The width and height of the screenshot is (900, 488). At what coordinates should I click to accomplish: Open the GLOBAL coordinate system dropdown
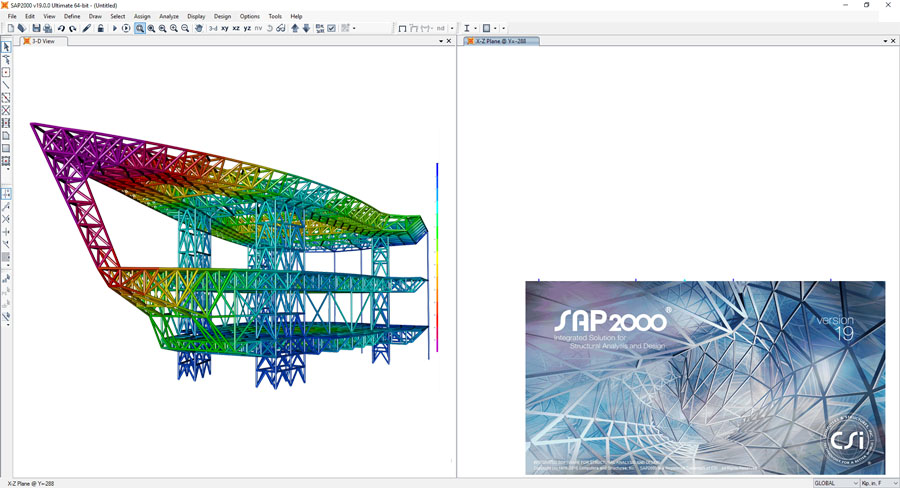pyautogui.click(x=836, y=483)
